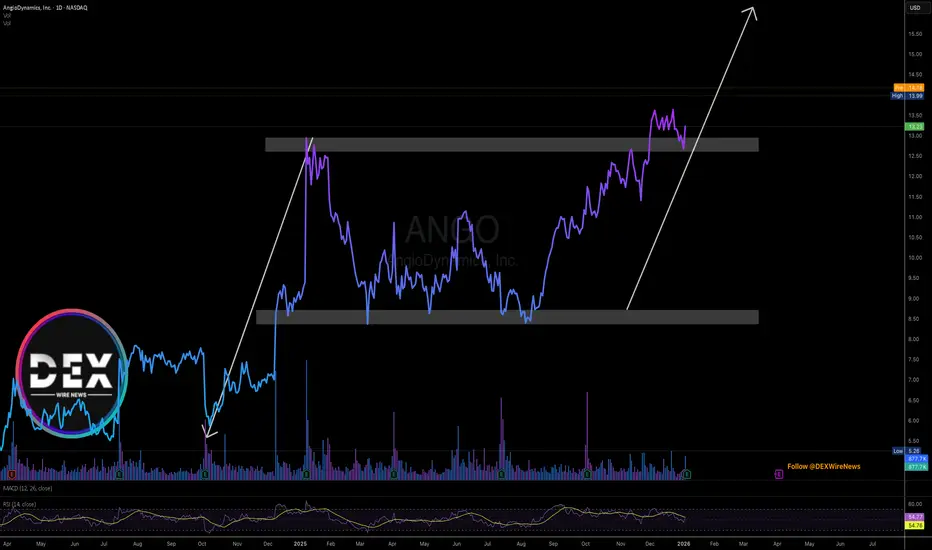Open the October 2024 earnings marker
This screenshot has height=550, width=932.
[205, 474]
